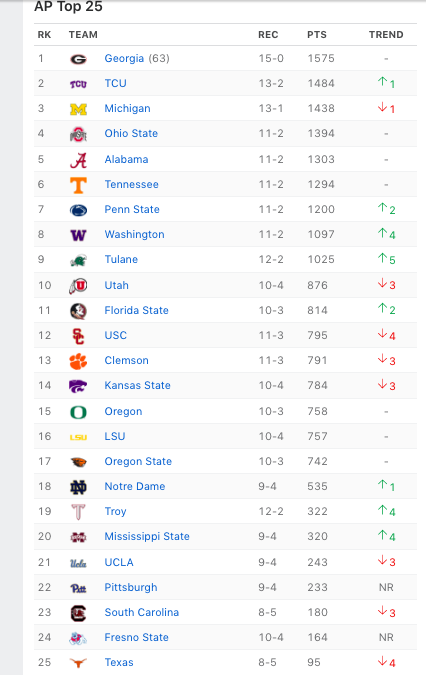
Task: Click the PTS column header
Action: click(x=317, y=35)
